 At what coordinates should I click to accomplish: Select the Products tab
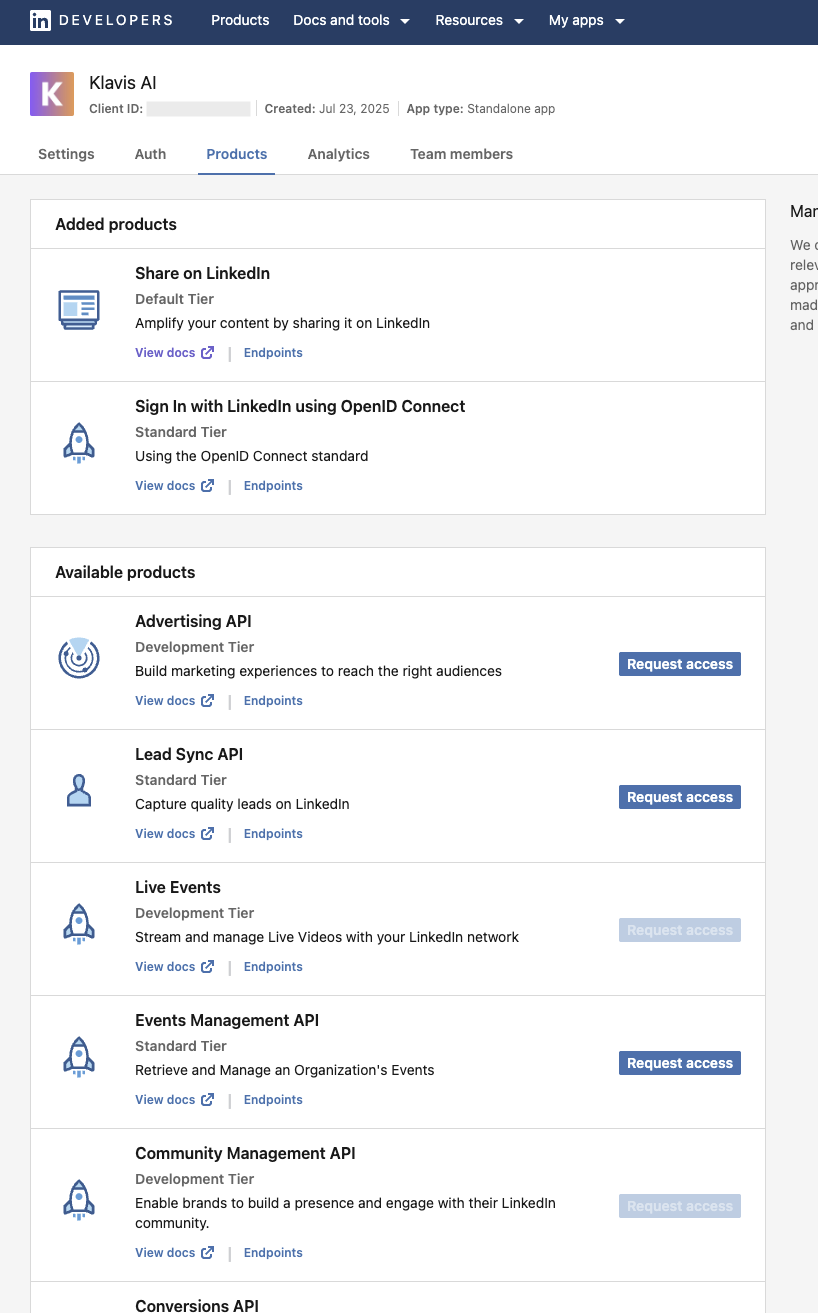[236, 154]
